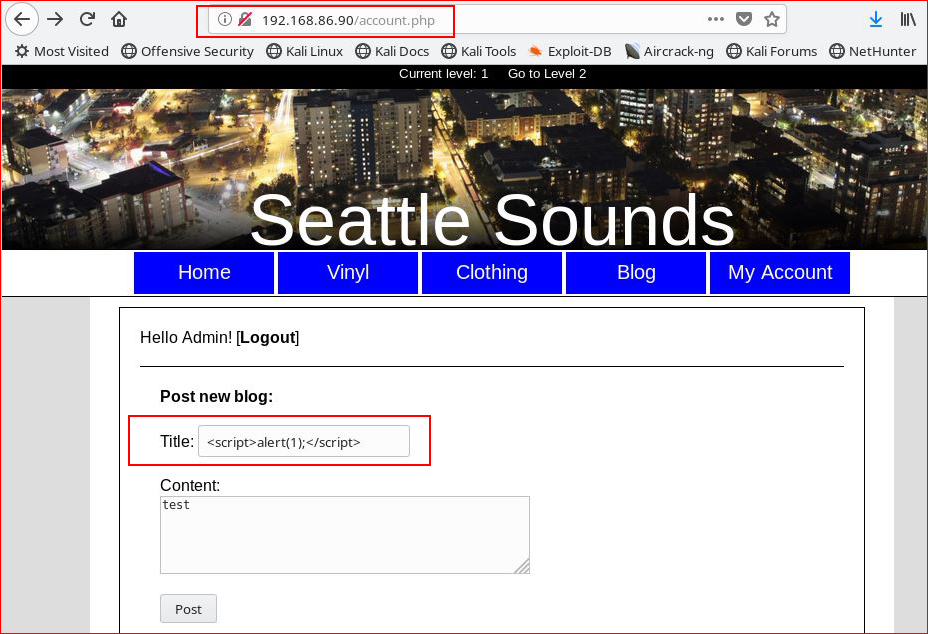Open the downloads panel
The image size is (928, 634).
coord(876,20)
